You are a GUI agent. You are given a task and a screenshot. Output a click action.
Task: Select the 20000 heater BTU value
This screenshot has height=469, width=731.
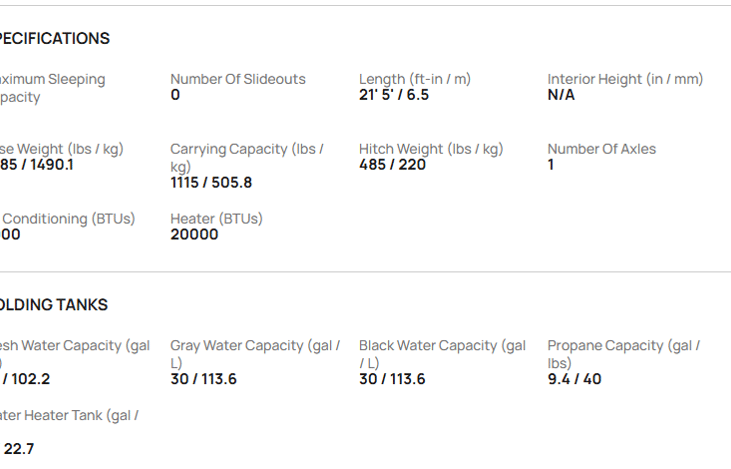coord(194,235)
